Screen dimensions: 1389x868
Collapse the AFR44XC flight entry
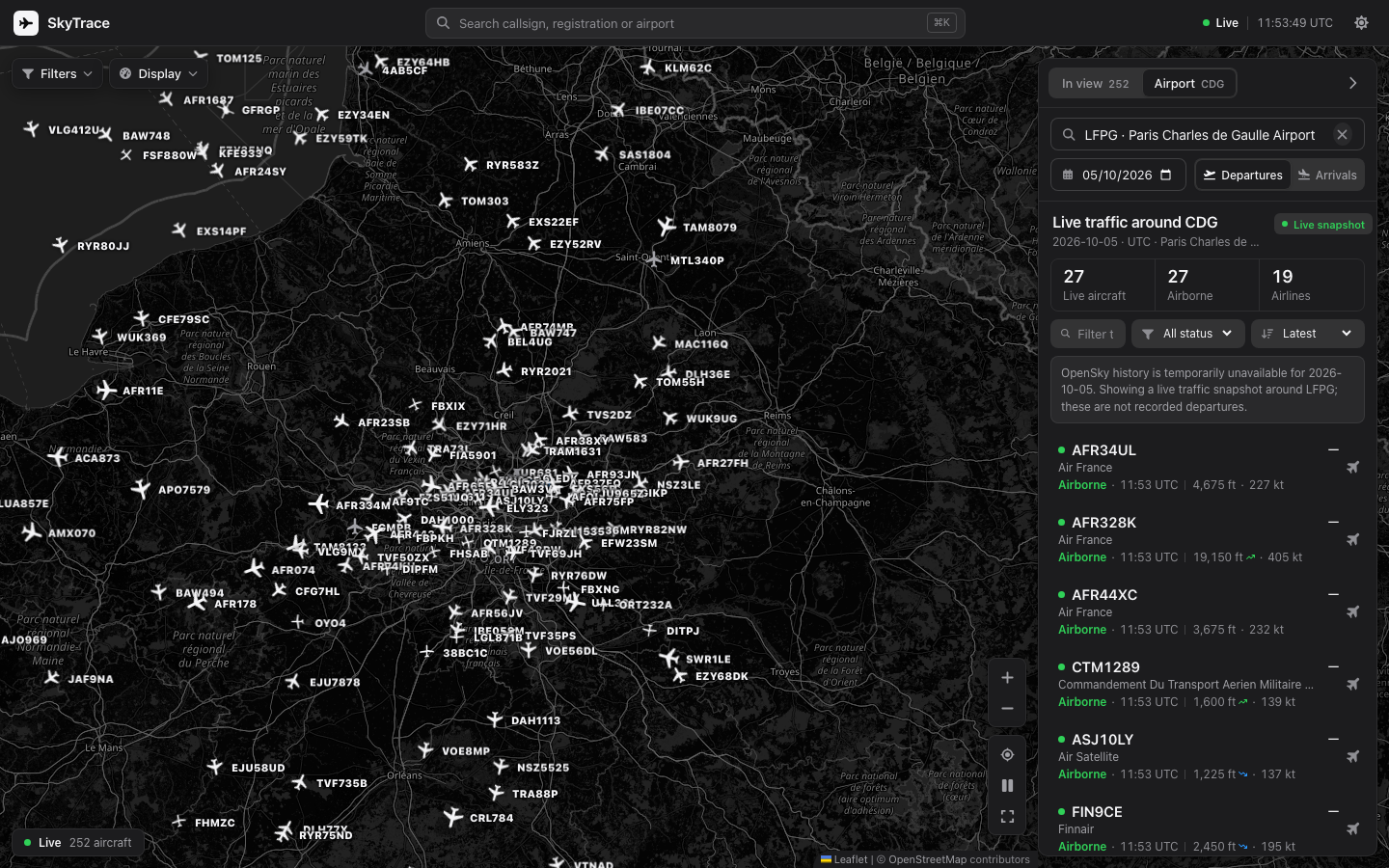[1333, 595]
